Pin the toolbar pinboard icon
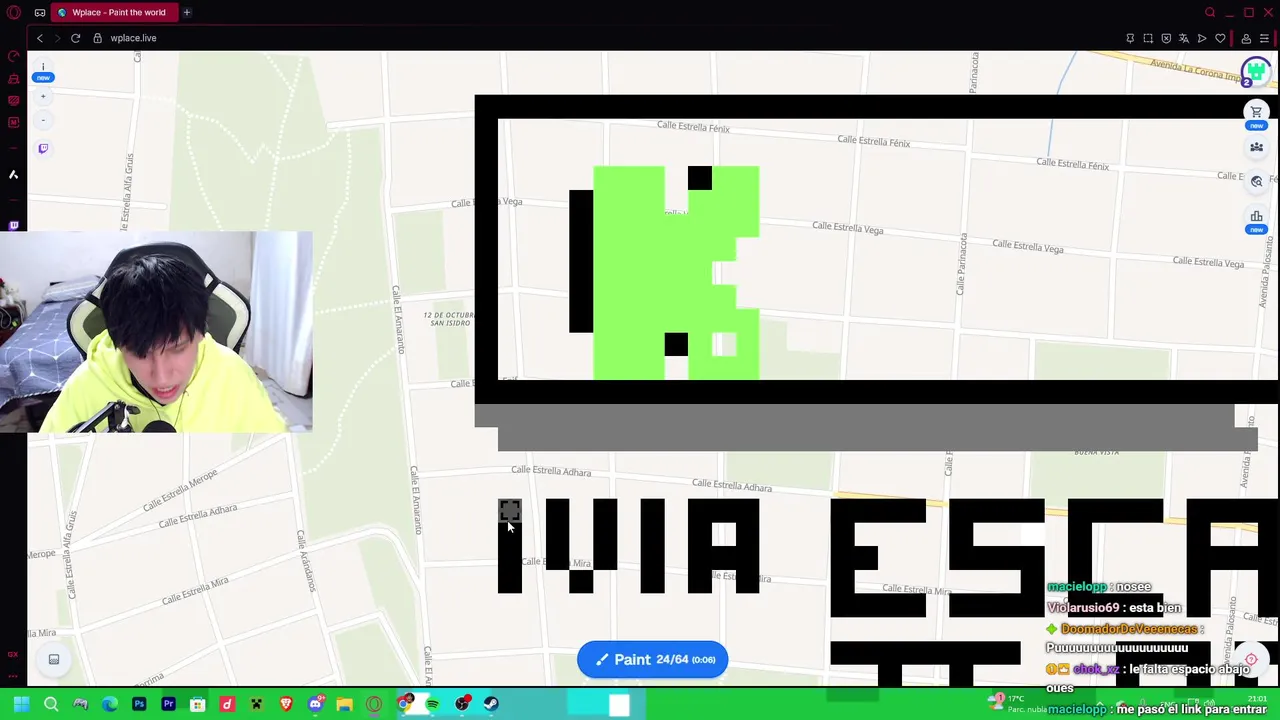 point(1130,38)
